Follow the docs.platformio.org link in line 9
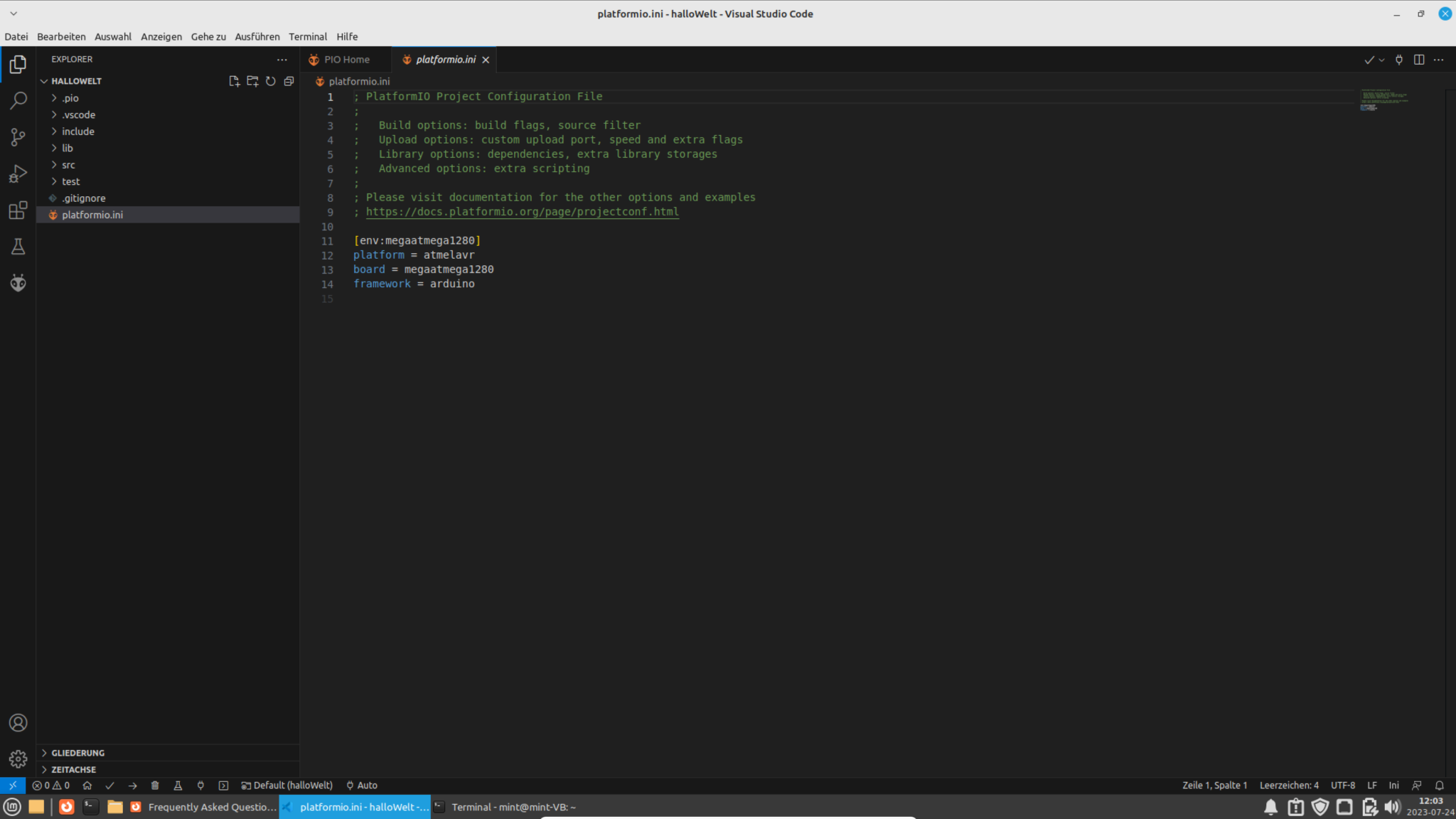The width and height of the screenshot is (1456, 819). click(522, 212)
